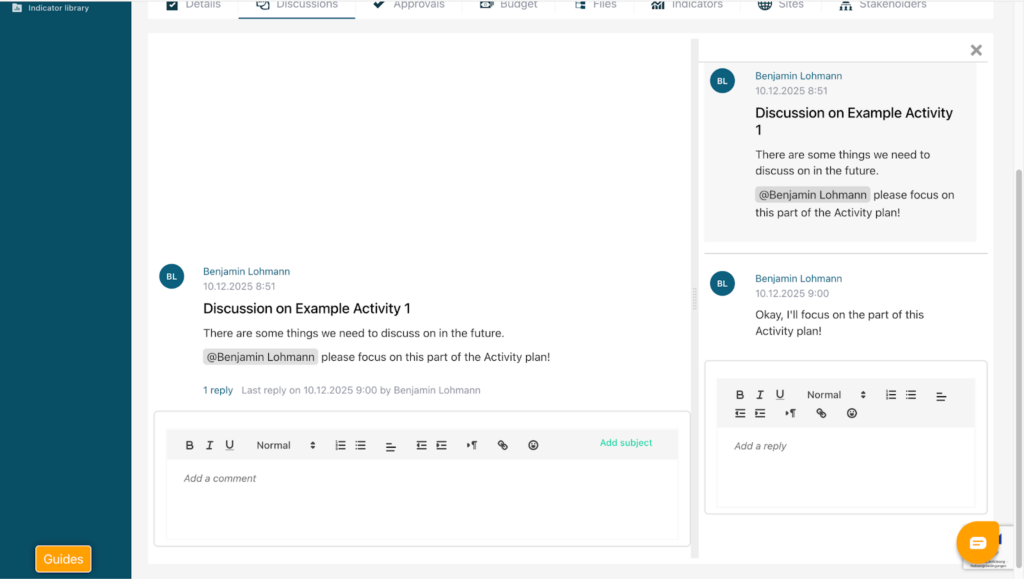The image size is (1024, 579).
Task: Insert numbered list in the comment editor
Action: click(x=340, y=446)
